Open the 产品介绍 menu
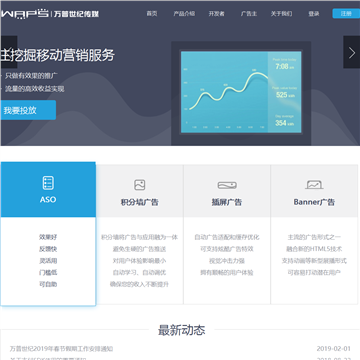 [184, 14]
